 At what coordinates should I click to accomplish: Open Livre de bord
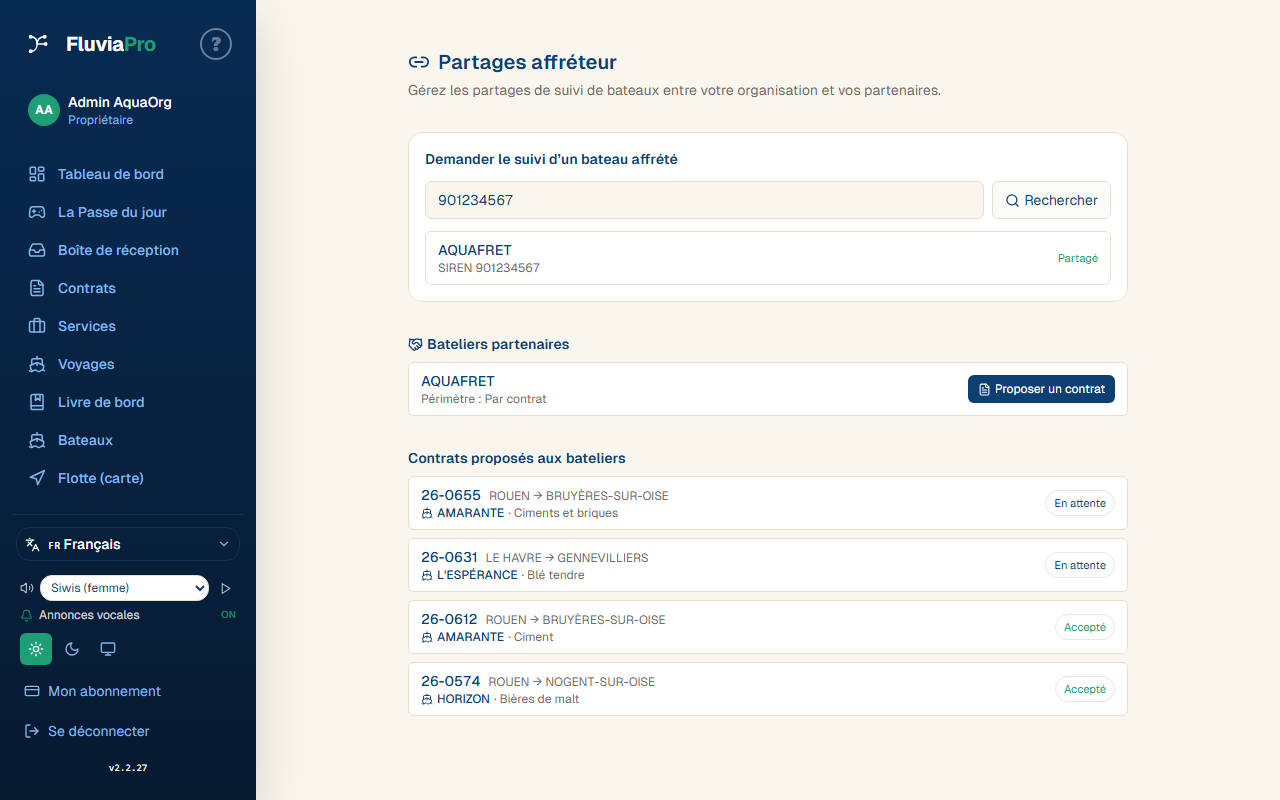coord(101,402)
